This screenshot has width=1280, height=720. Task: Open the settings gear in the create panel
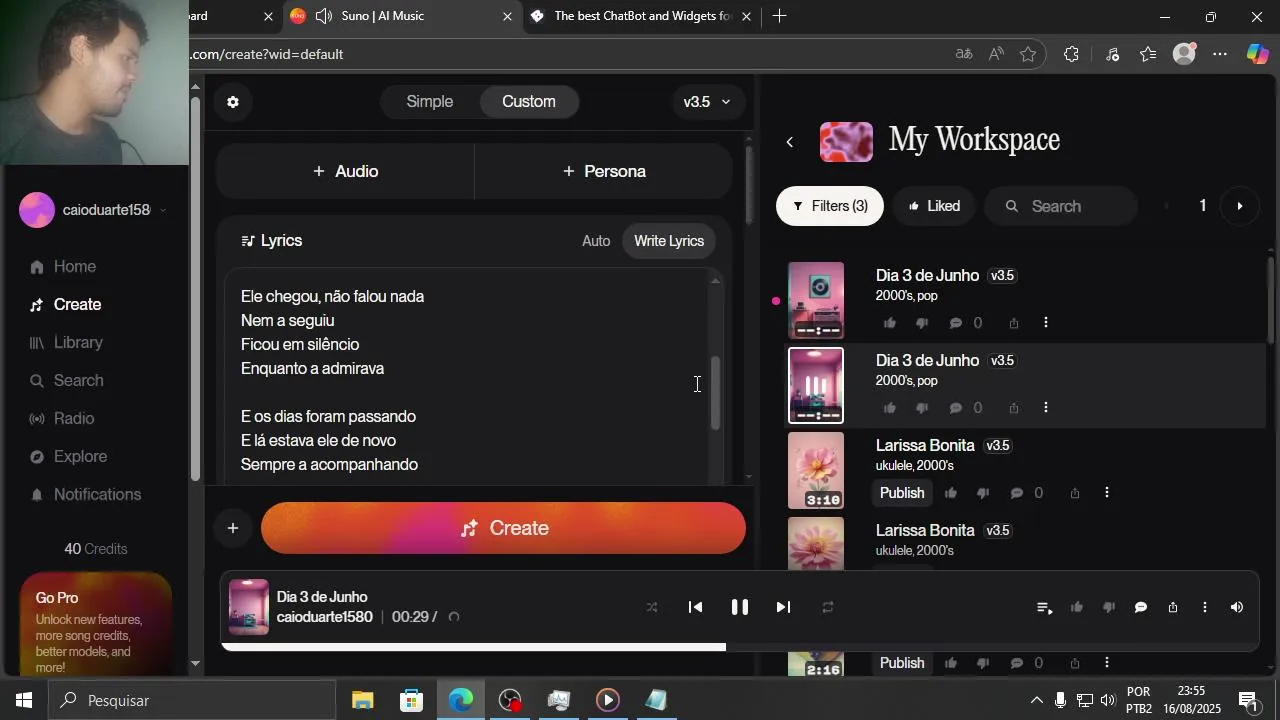coord(233,102)
